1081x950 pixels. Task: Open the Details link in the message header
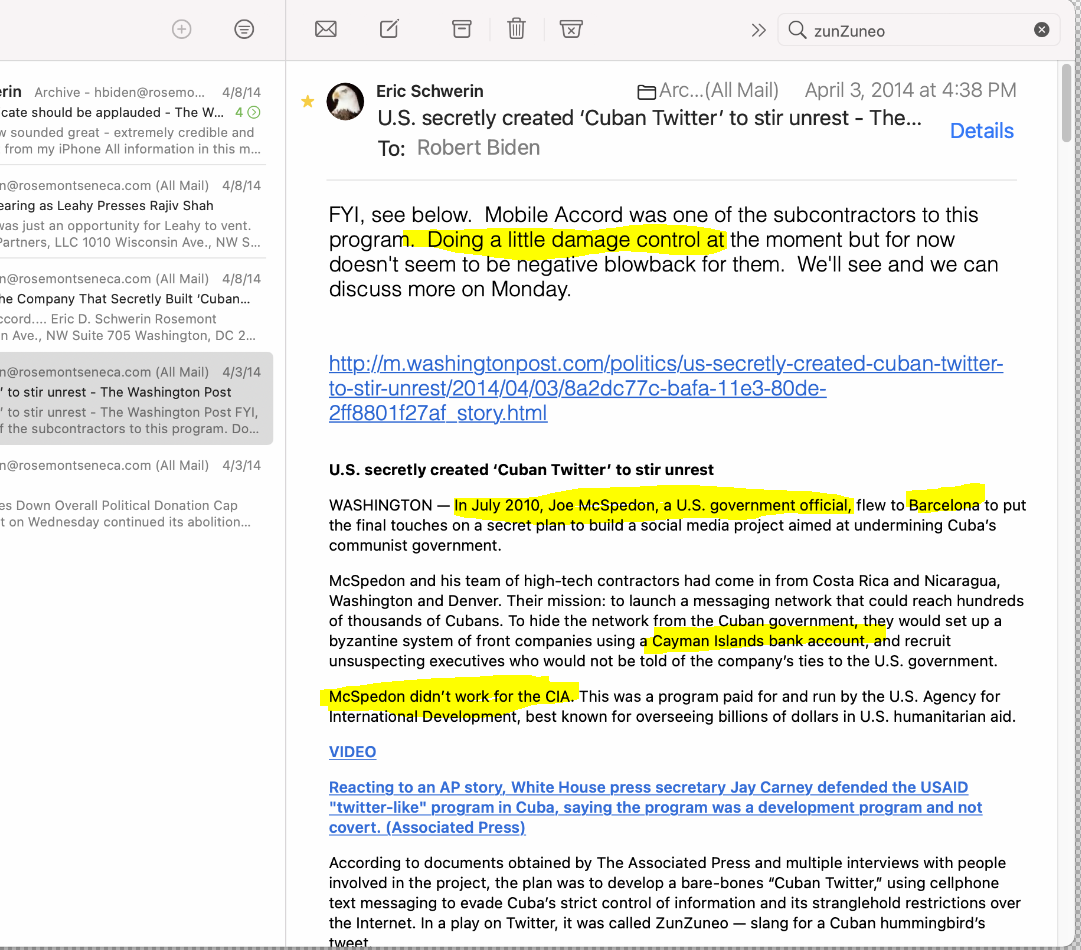click(982, 131)
